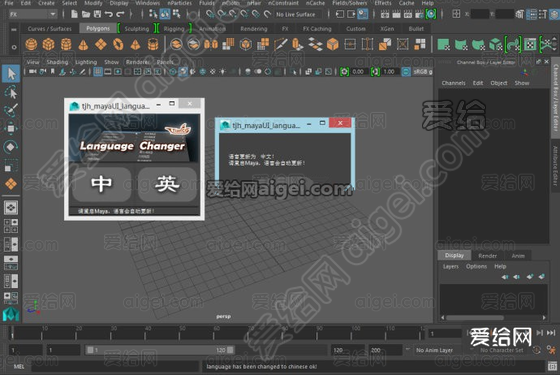Choose the Lasso select tool
The image size is (560, 375).
[x=11, y=92]
